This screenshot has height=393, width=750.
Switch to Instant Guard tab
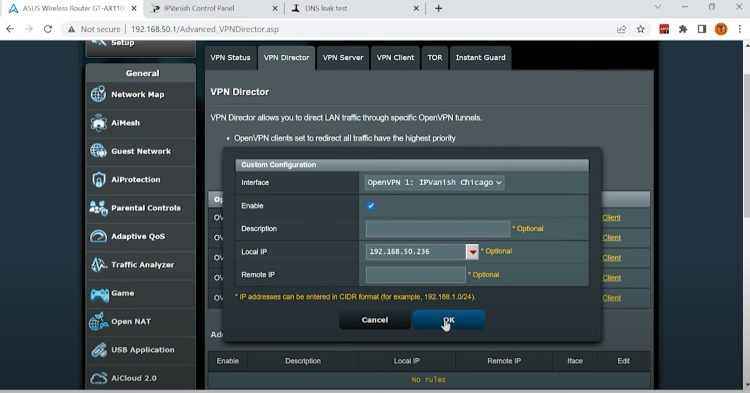click(480, 58)
